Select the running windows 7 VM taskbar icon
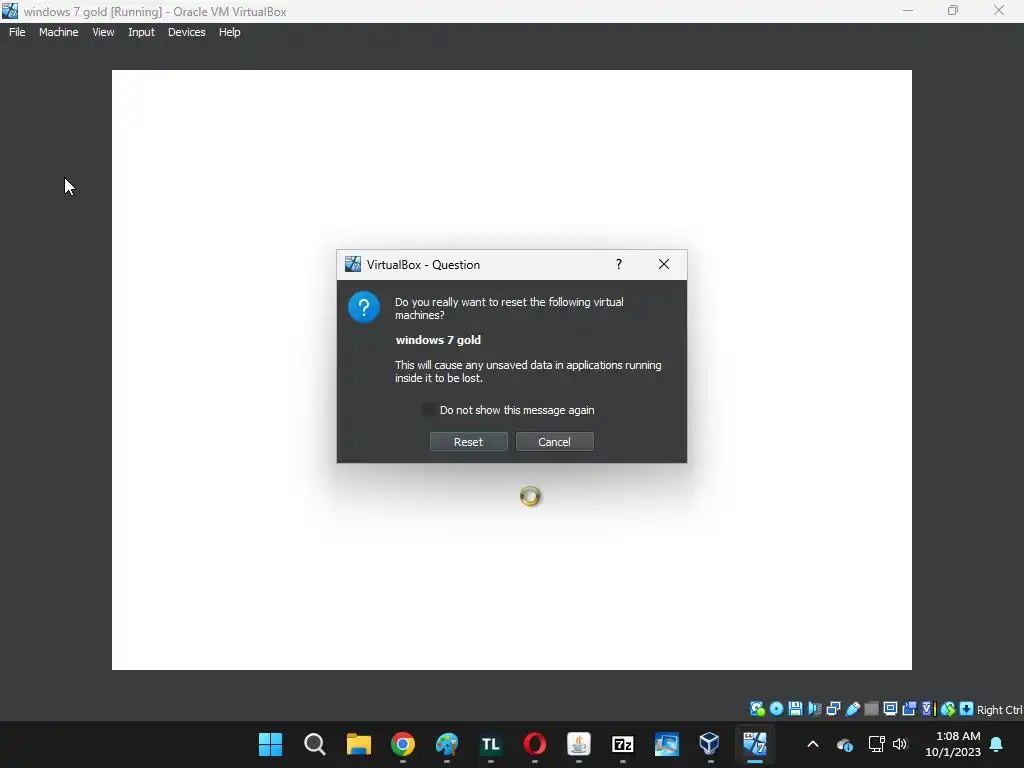This screenshot has width=1024, height=768. point(754,744)
